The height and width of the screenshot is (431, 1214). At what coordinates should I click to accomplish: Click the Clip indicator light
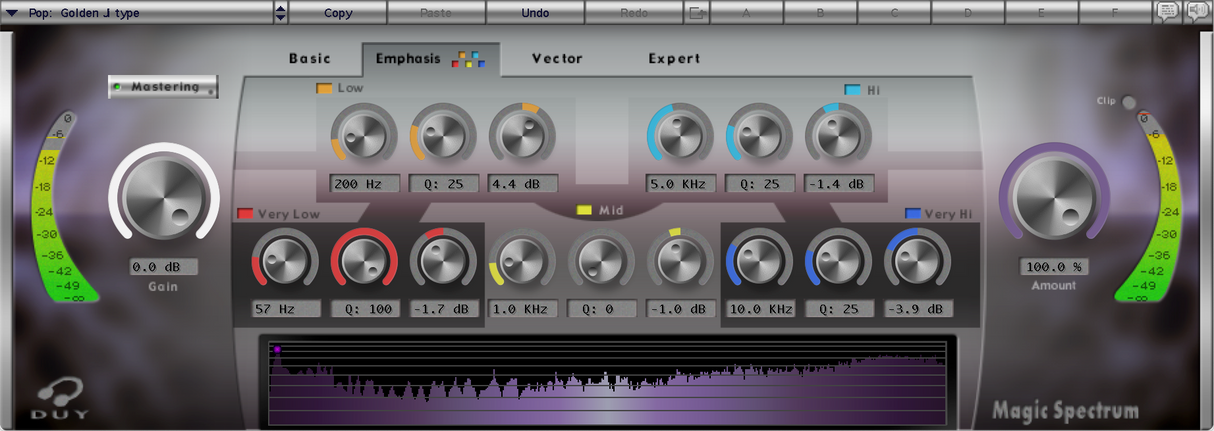[x=1130, y=102]
